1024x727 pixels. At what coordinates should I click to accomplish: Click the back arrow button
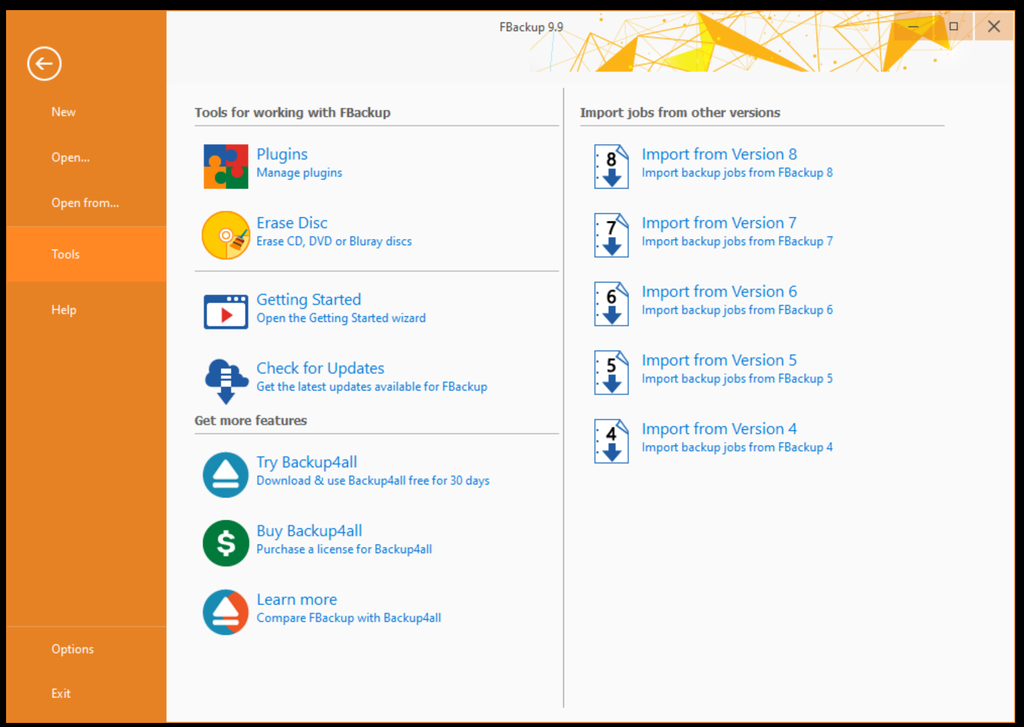43,63
